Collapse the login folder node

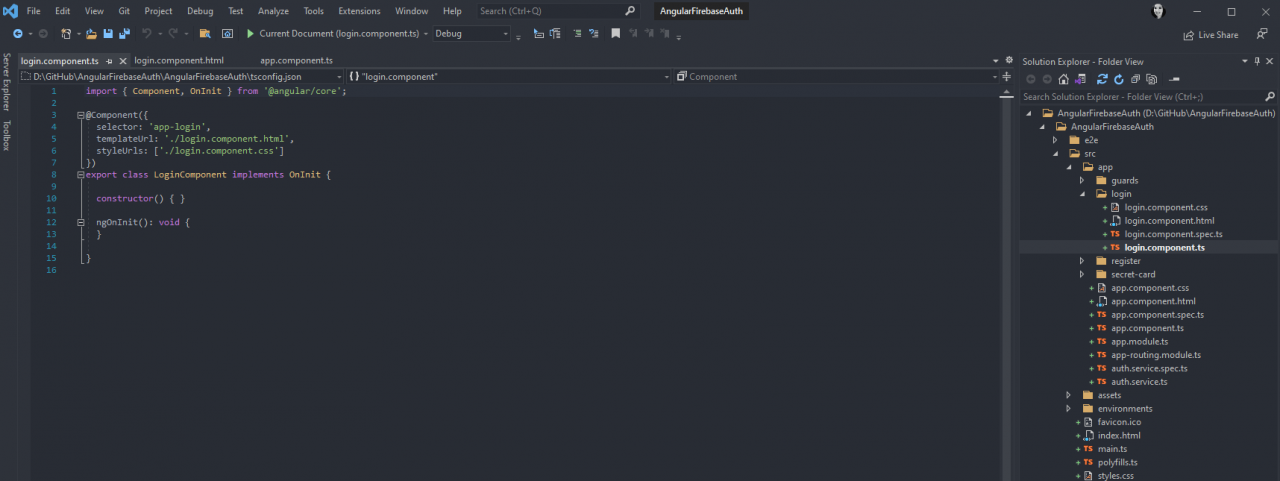[x=1082, y=194]
